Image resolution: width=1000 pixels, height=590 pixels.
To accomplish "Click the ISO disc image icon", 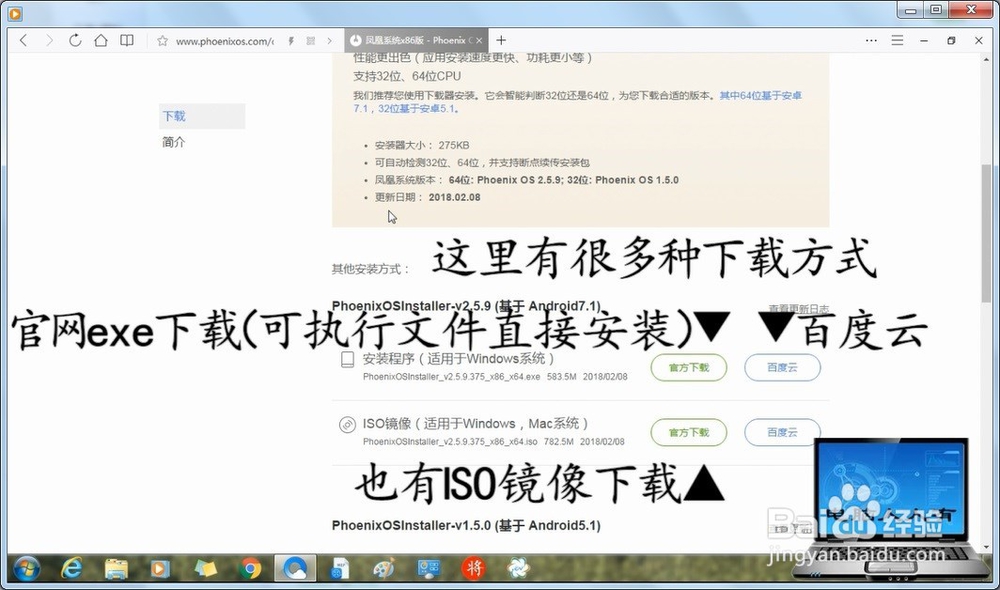I will (347, 424).
